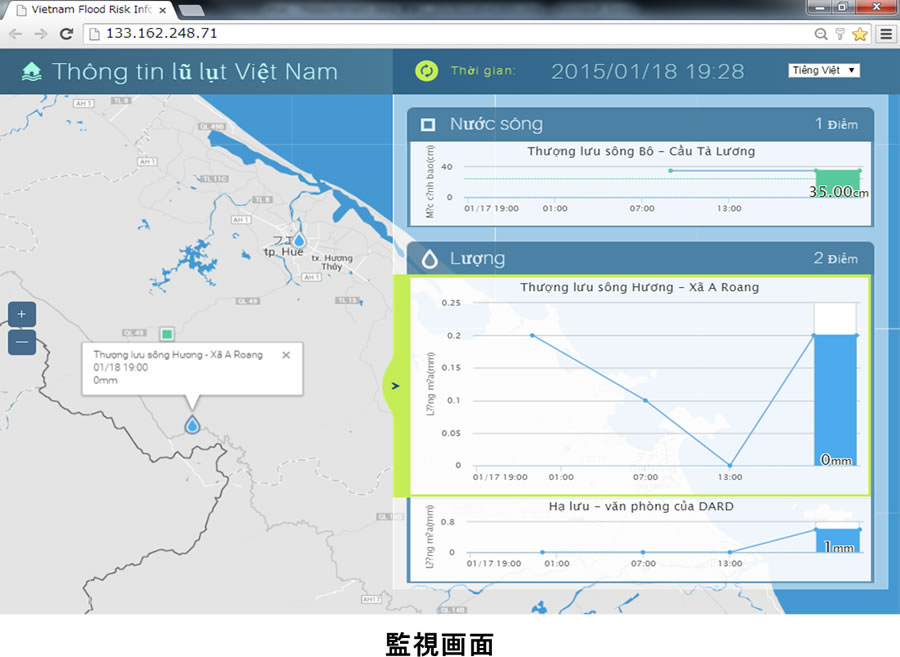The height and width of the screenshot is (657, 900).
Task: Click the green refresh icon beside Thời gian
Action: 427,71
